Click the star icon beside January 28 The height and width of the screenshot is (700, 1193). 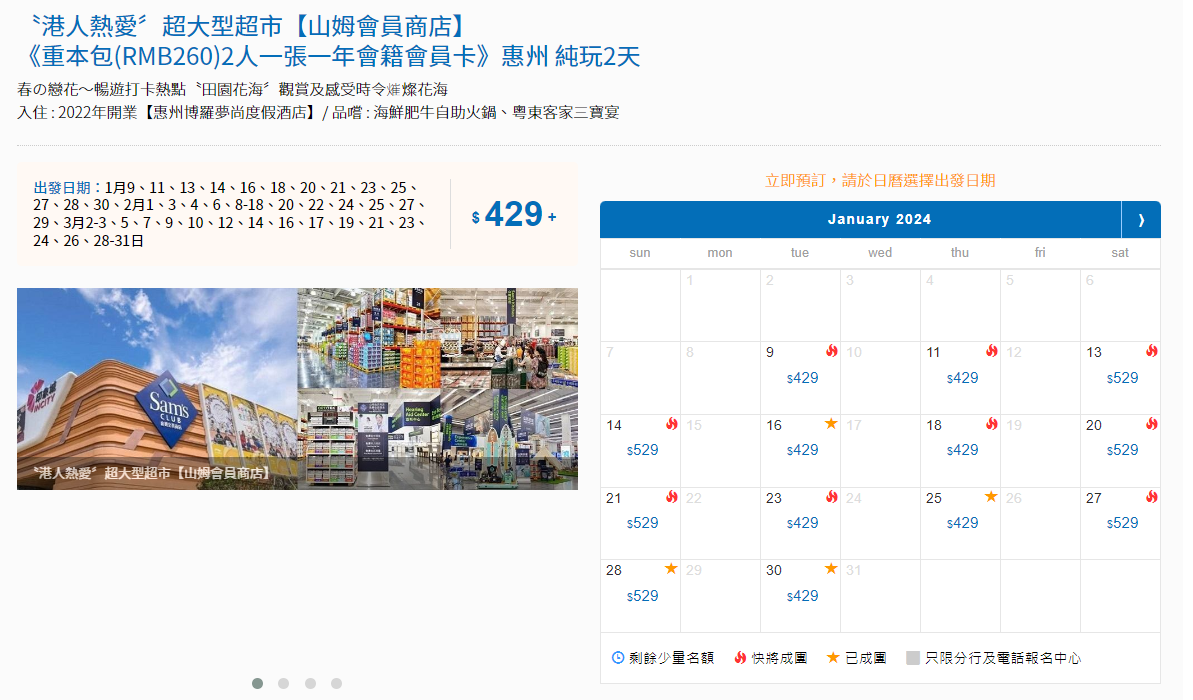coord(671,569)
